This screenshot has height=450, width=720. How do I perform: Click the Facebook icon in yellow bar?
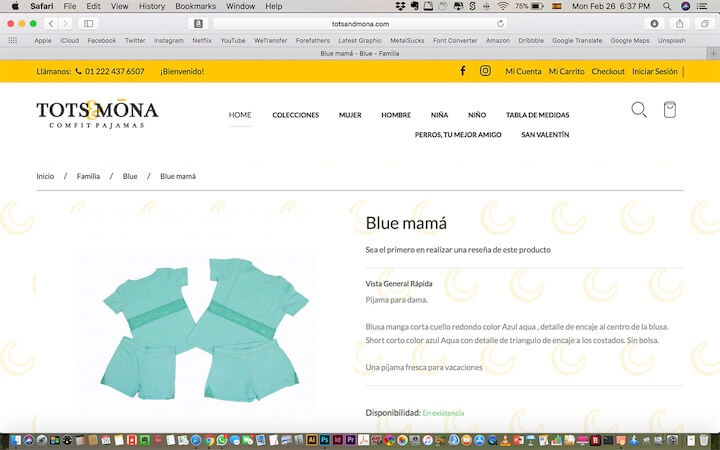coord(463,71)
